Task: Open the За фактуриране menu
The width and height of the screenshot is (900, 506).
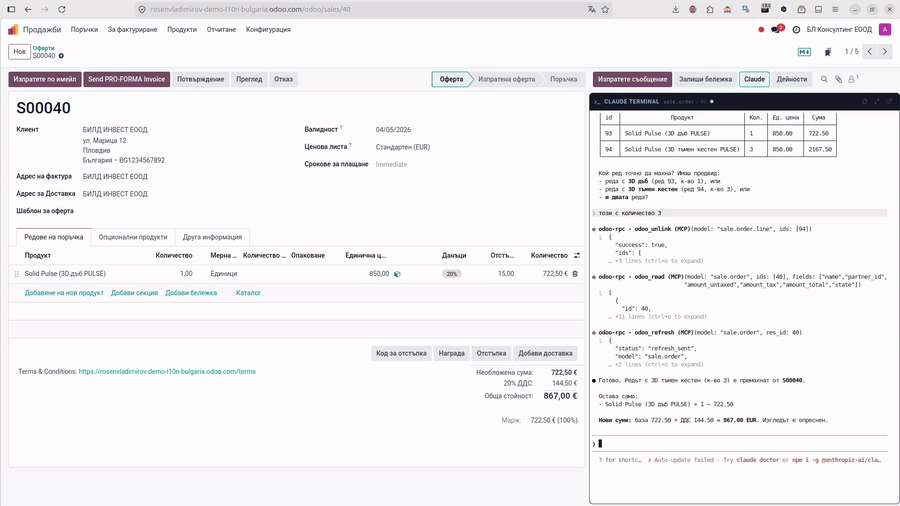Action: click(x=132, y=29)
